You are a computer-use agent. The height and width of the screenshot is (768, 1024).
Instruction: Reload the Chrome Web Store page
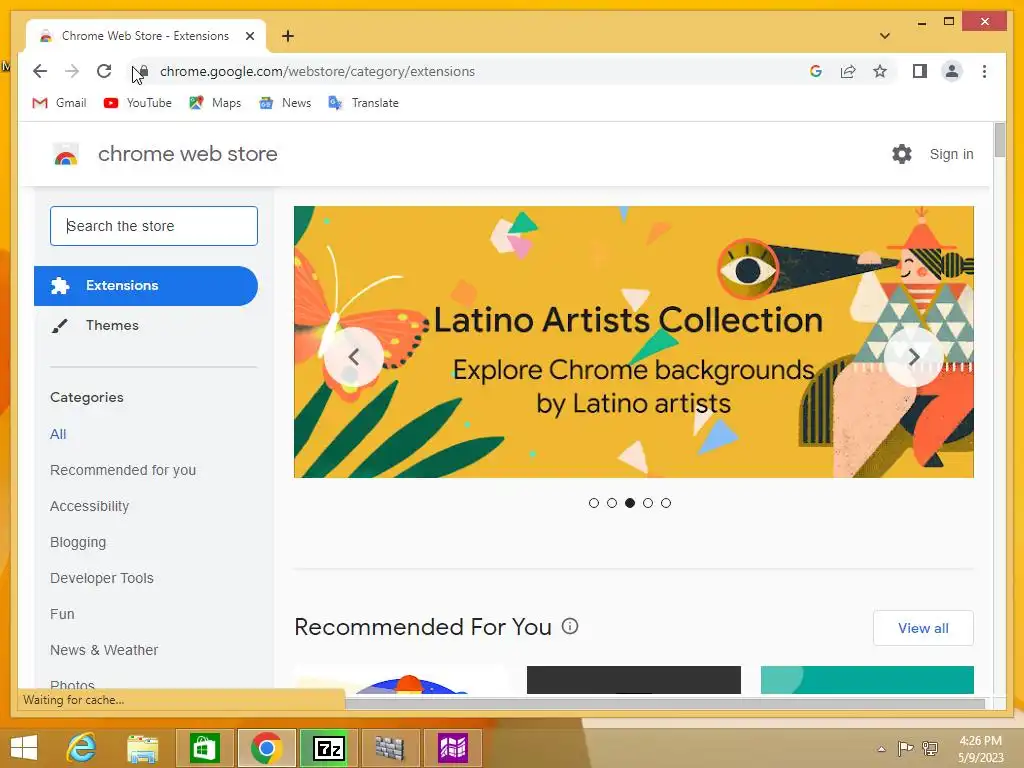click(104, 71)
